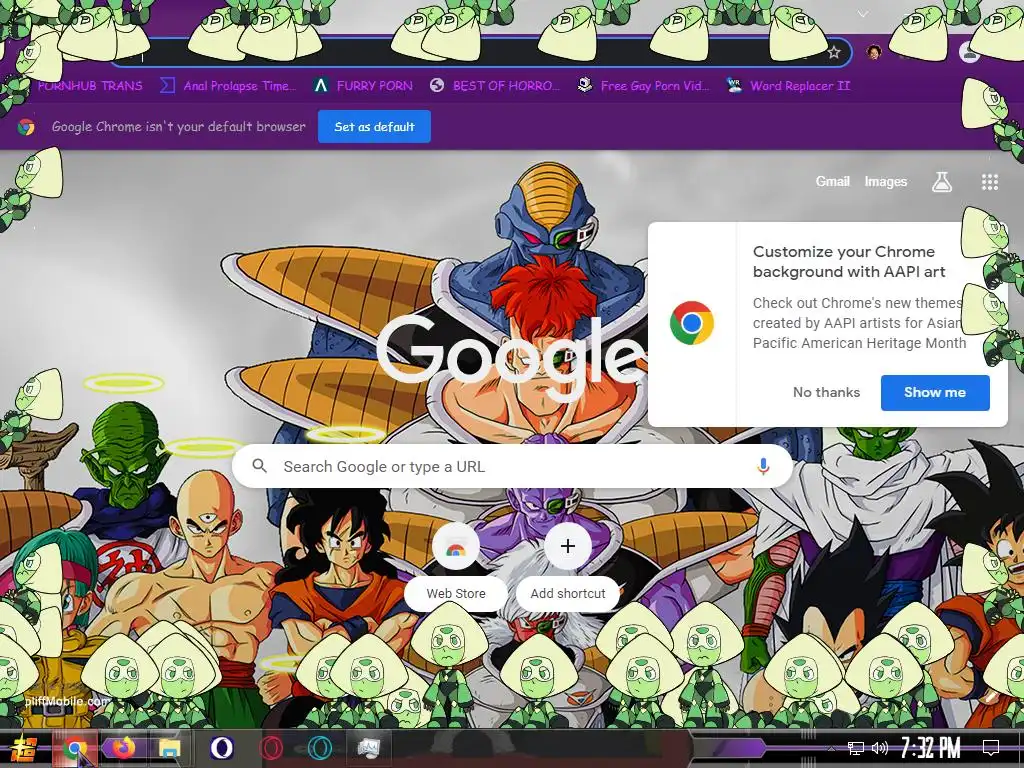Open the network status tray icon
This screenshot has height=768, width=1024.
855,748
